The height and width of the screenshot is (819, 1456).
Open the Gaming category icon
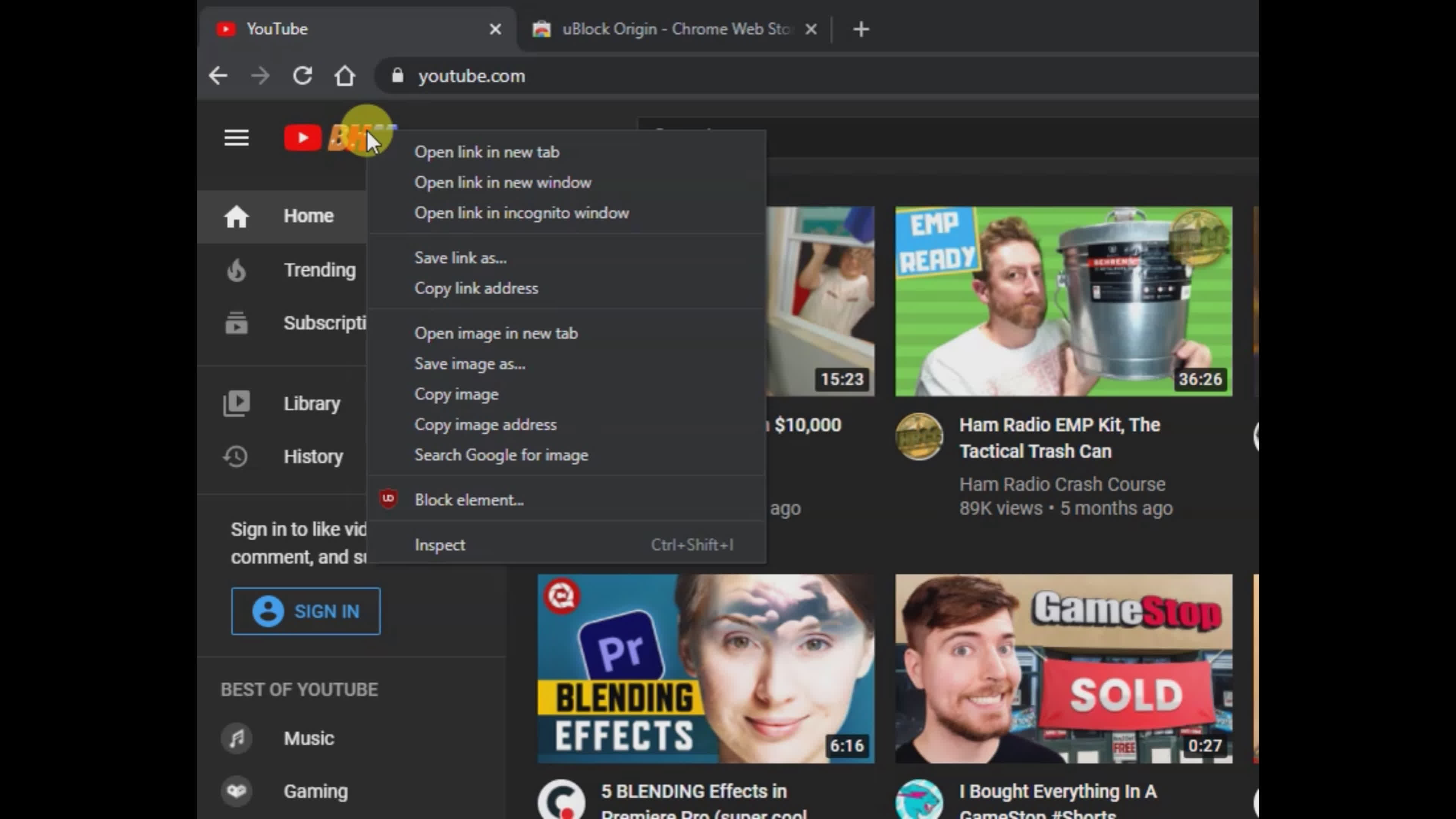pyautogui.click(x=236, y=791)
